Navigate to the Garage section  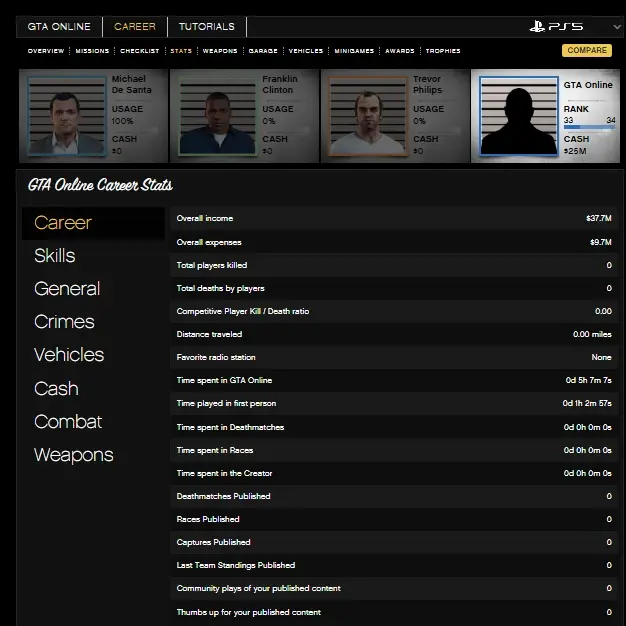[263, 51]
